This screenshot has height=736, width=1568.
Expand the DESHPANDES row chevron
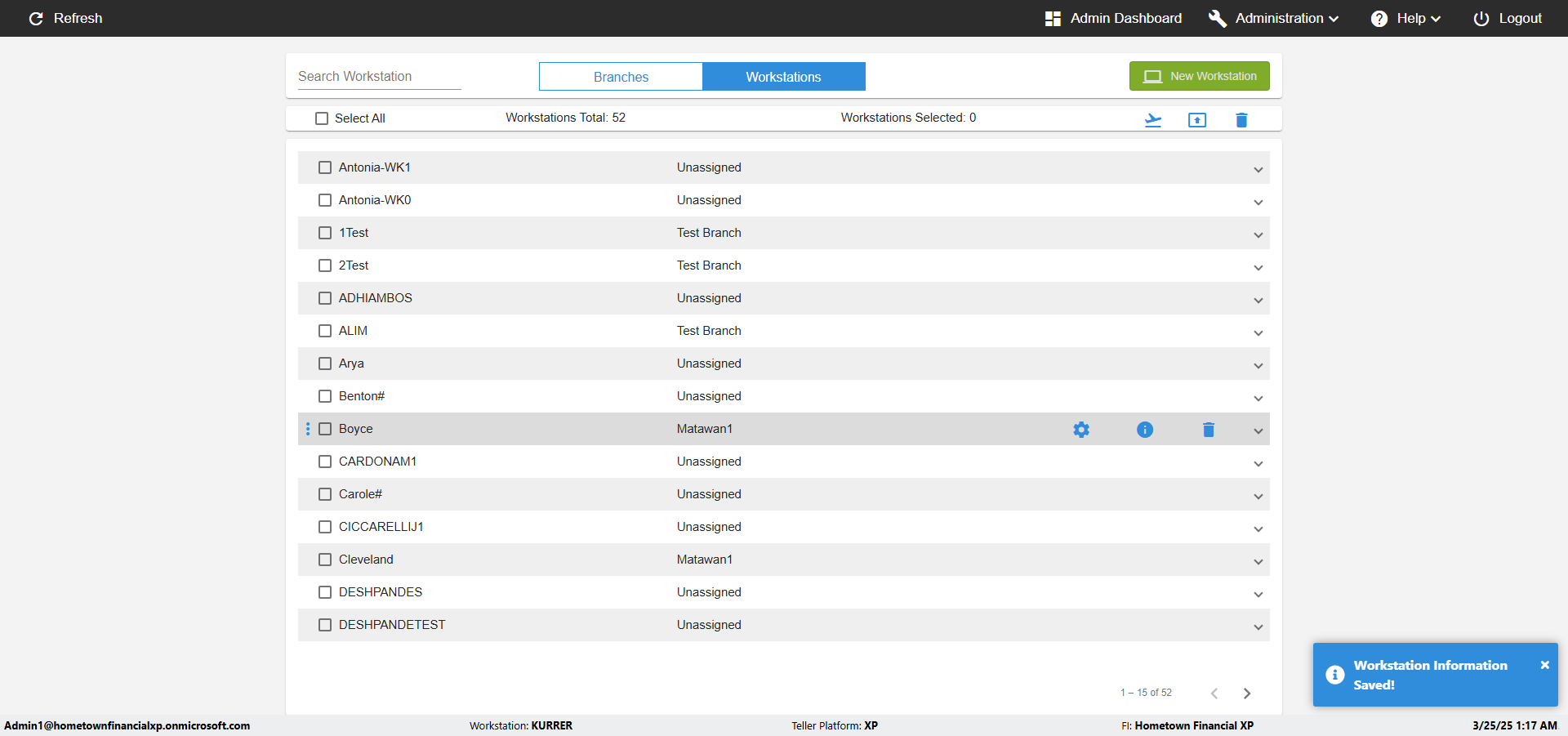(x=1258, y=595)
